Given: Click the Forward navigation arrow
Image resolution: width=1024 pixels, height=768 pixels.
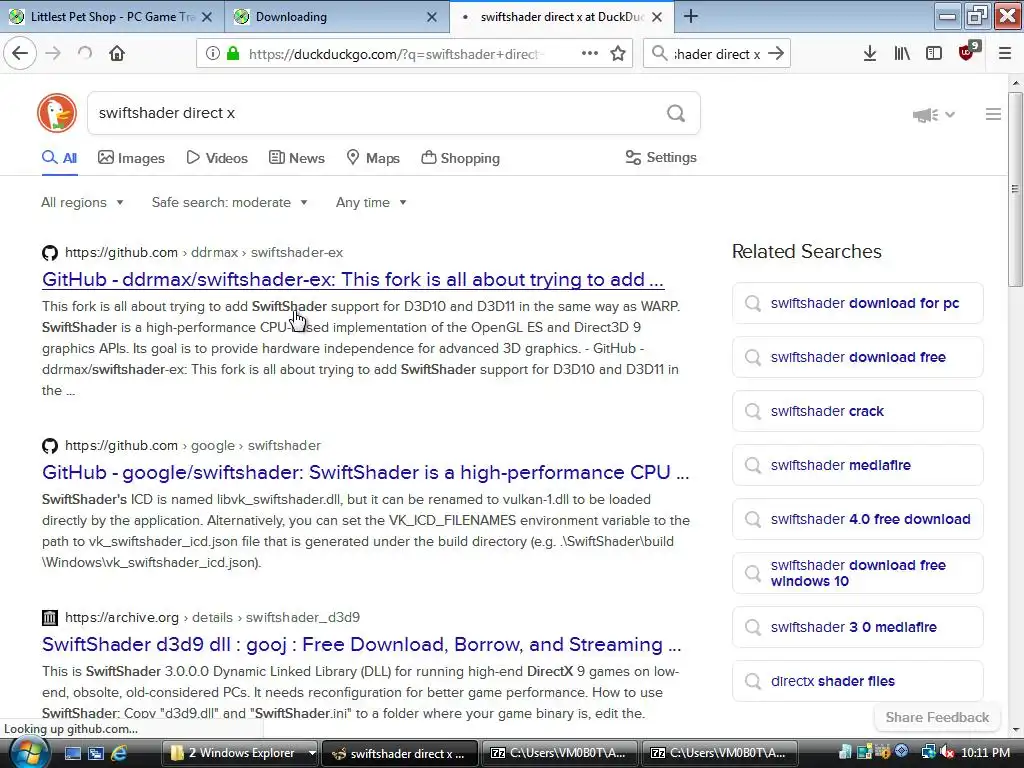Looking at the screenshot, I should coord(53,54).
